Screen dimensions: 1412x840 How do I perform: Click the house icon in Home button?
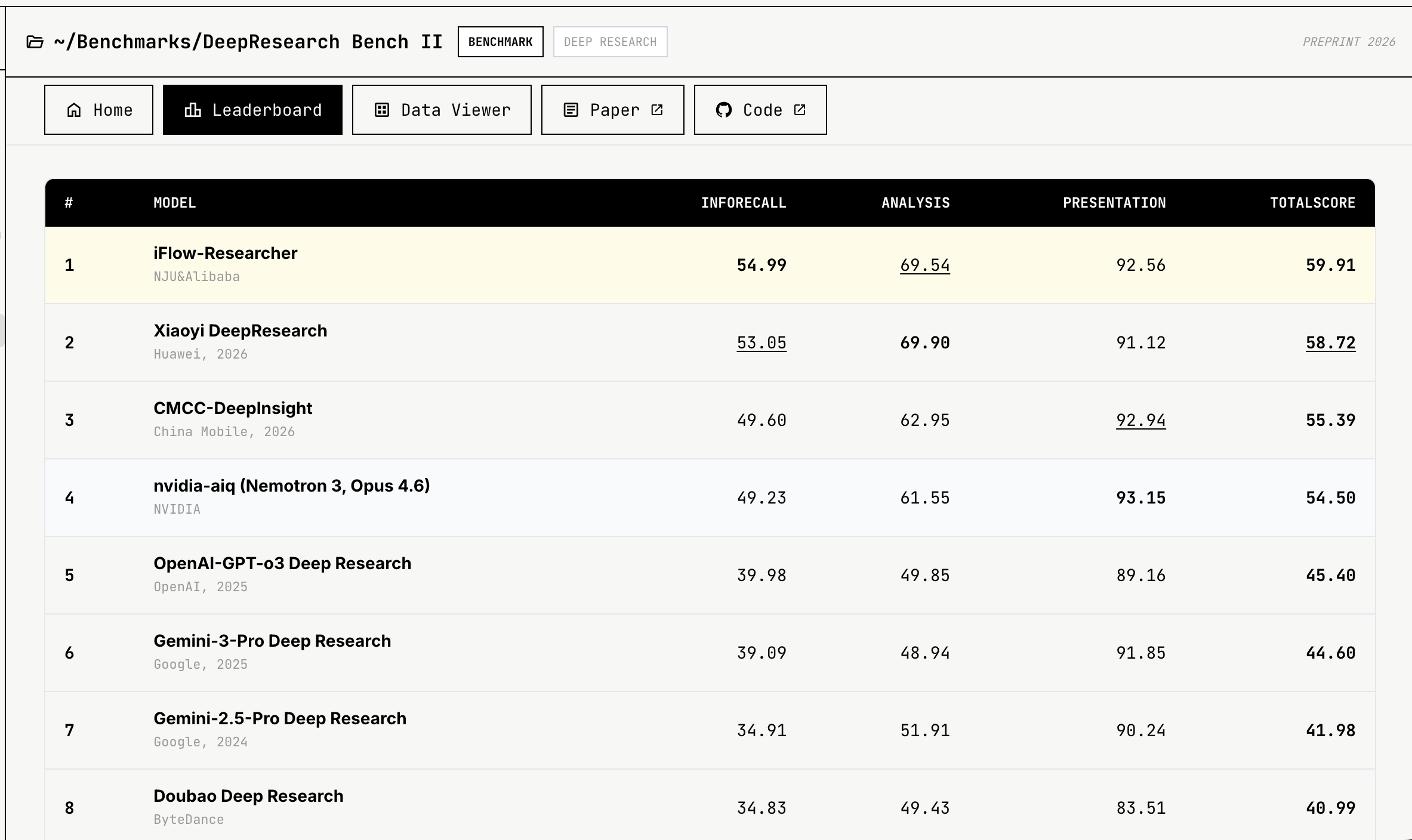pyautogui.click(x=74, y=110)
